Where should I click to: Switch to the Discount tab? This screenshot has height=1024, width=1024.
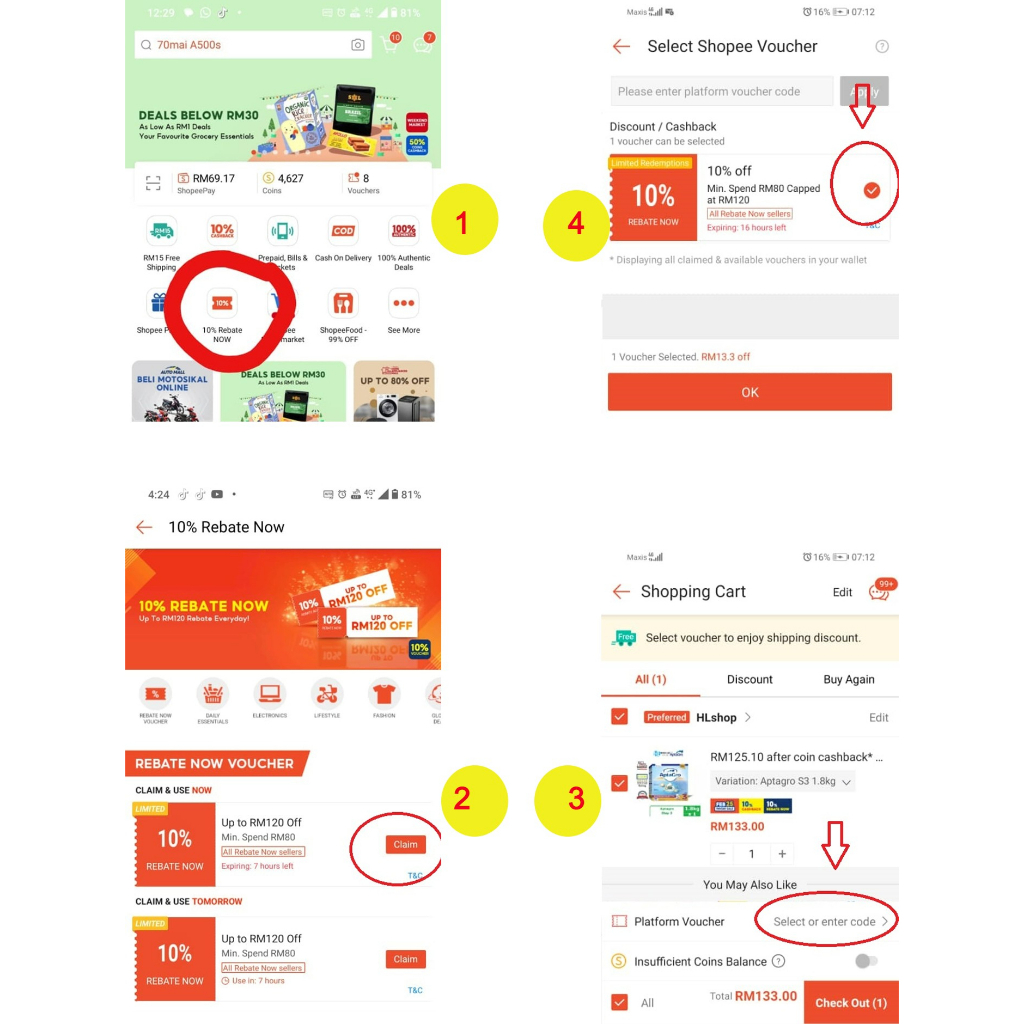[x=749, y=679]
